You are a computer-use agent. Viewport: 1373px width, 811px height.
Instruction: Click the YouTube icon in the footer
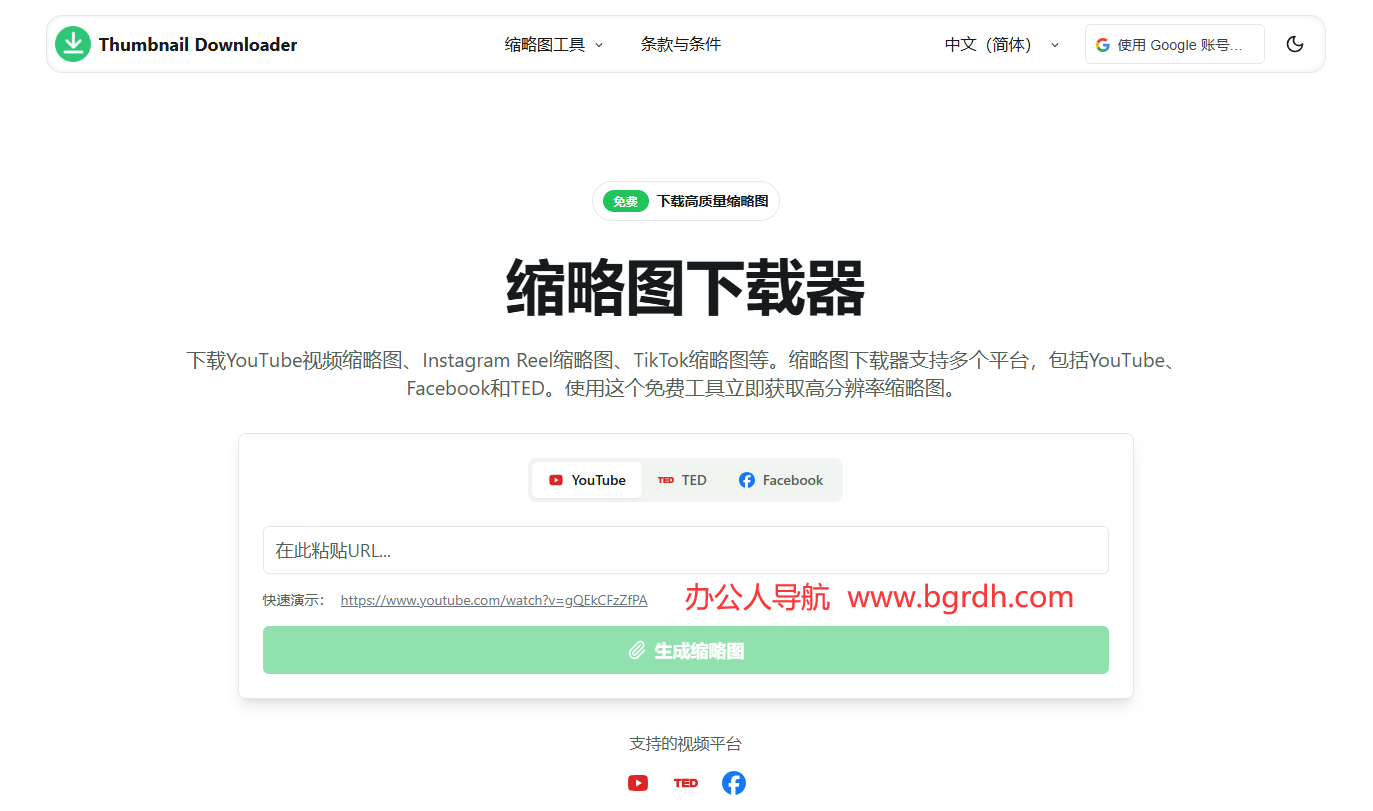638,783
